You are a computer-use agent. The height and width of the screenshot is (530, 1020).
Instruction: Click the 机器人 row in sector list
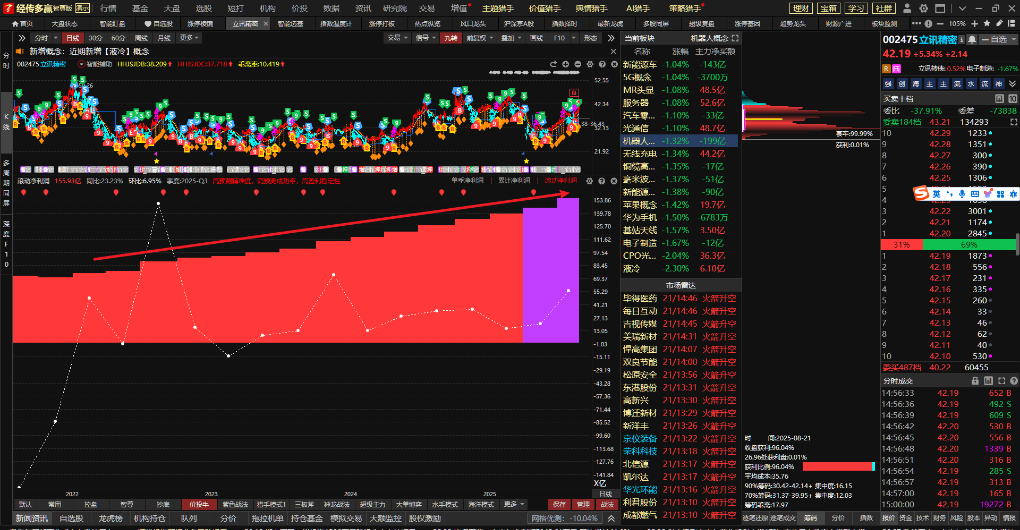tap(680, 140)
